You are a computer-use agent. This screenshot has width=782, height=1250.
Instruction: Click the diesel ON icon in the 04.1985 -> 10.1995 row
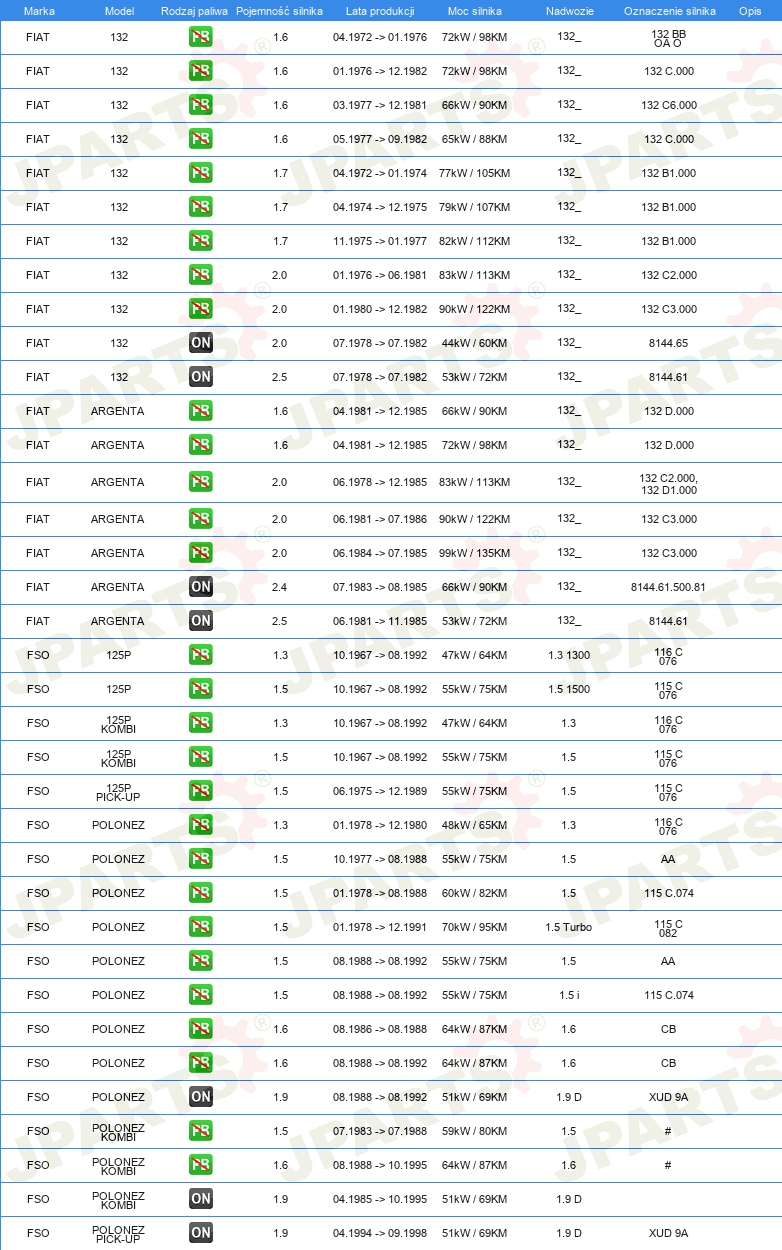pyautogui.click(x=201, y=1199)
